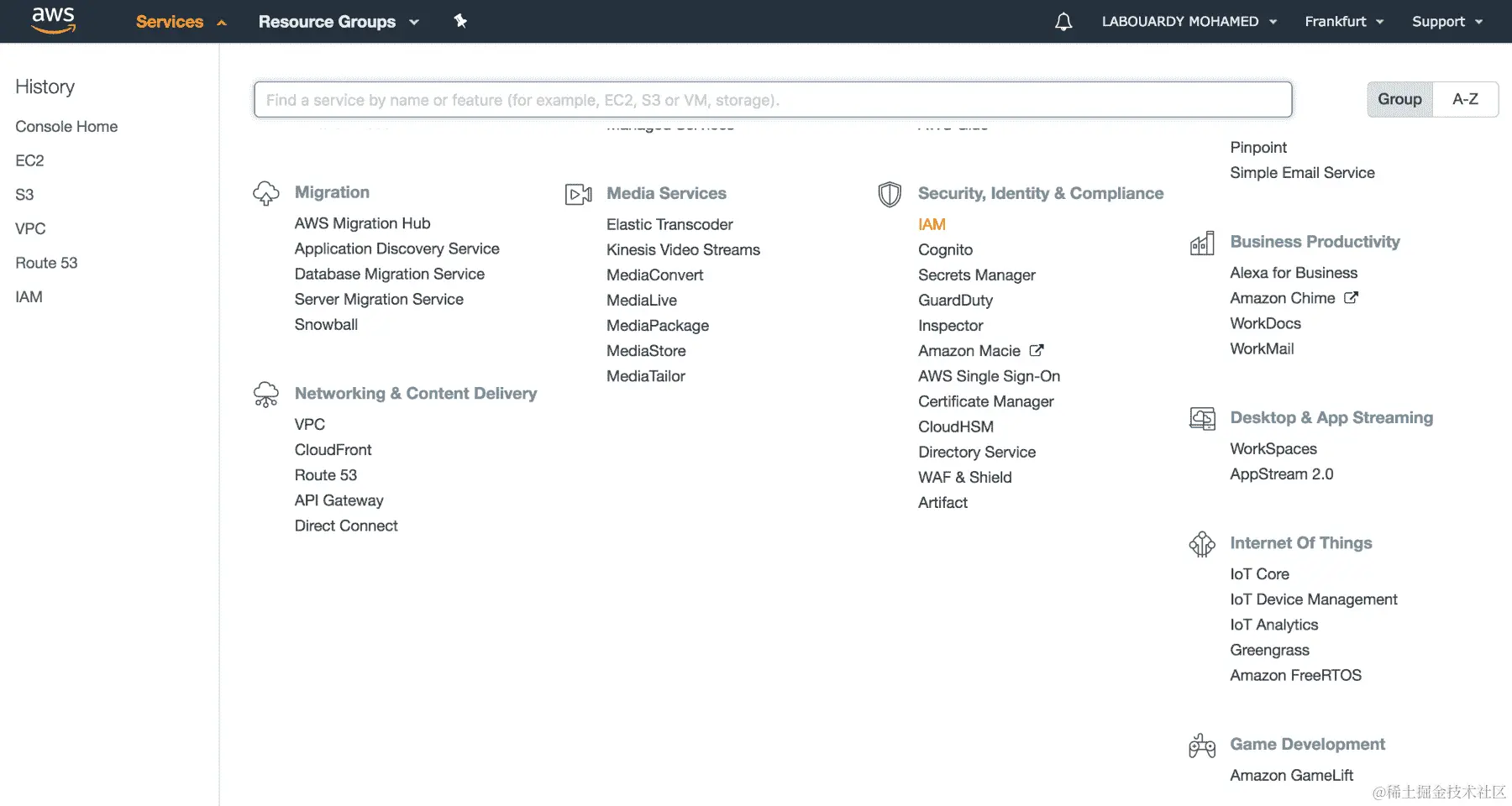This screenshot has width=1512, height=806.
Task: Open Certificate Manager
Action: (x=985, y=401)
